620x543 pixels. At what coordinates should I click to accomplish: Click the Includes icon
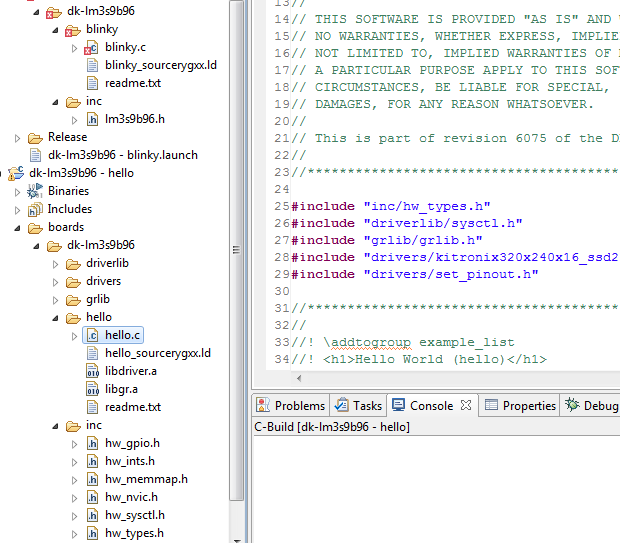click(x=35, y=209)
